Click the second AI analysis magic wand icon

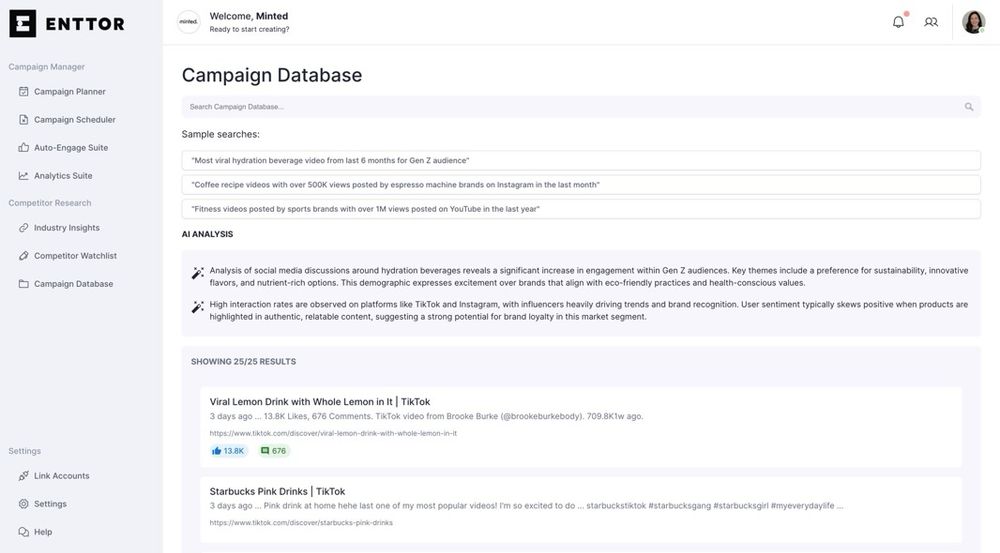click(x=198, y=307)
